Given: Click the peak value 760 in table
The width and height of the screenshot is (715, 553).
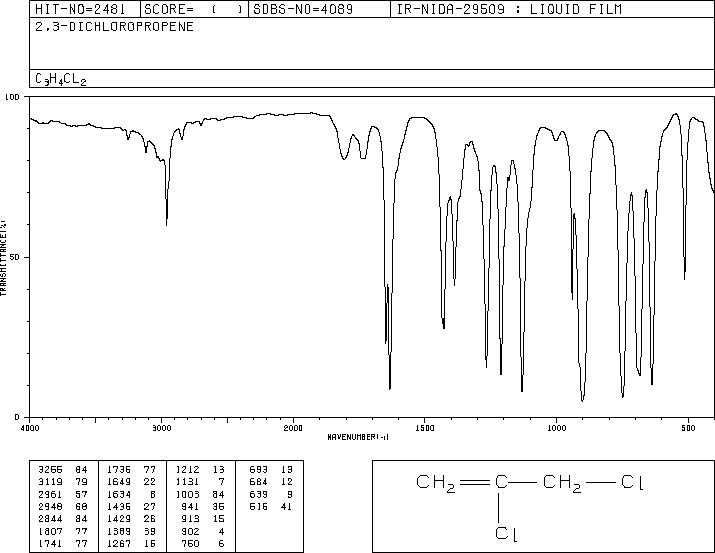Looking at the screenshot, I should (191, 544).
